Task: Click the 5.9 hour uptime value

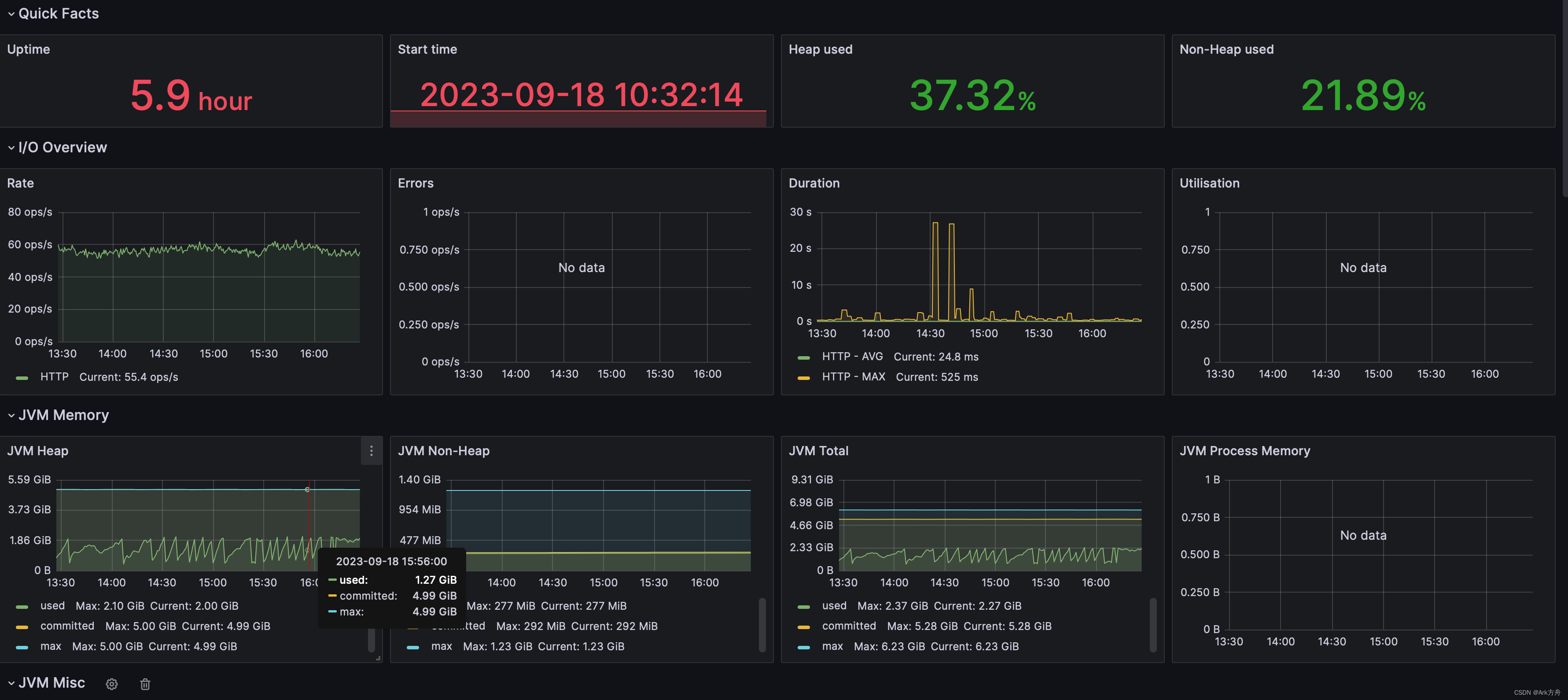Action: (191, 96)
